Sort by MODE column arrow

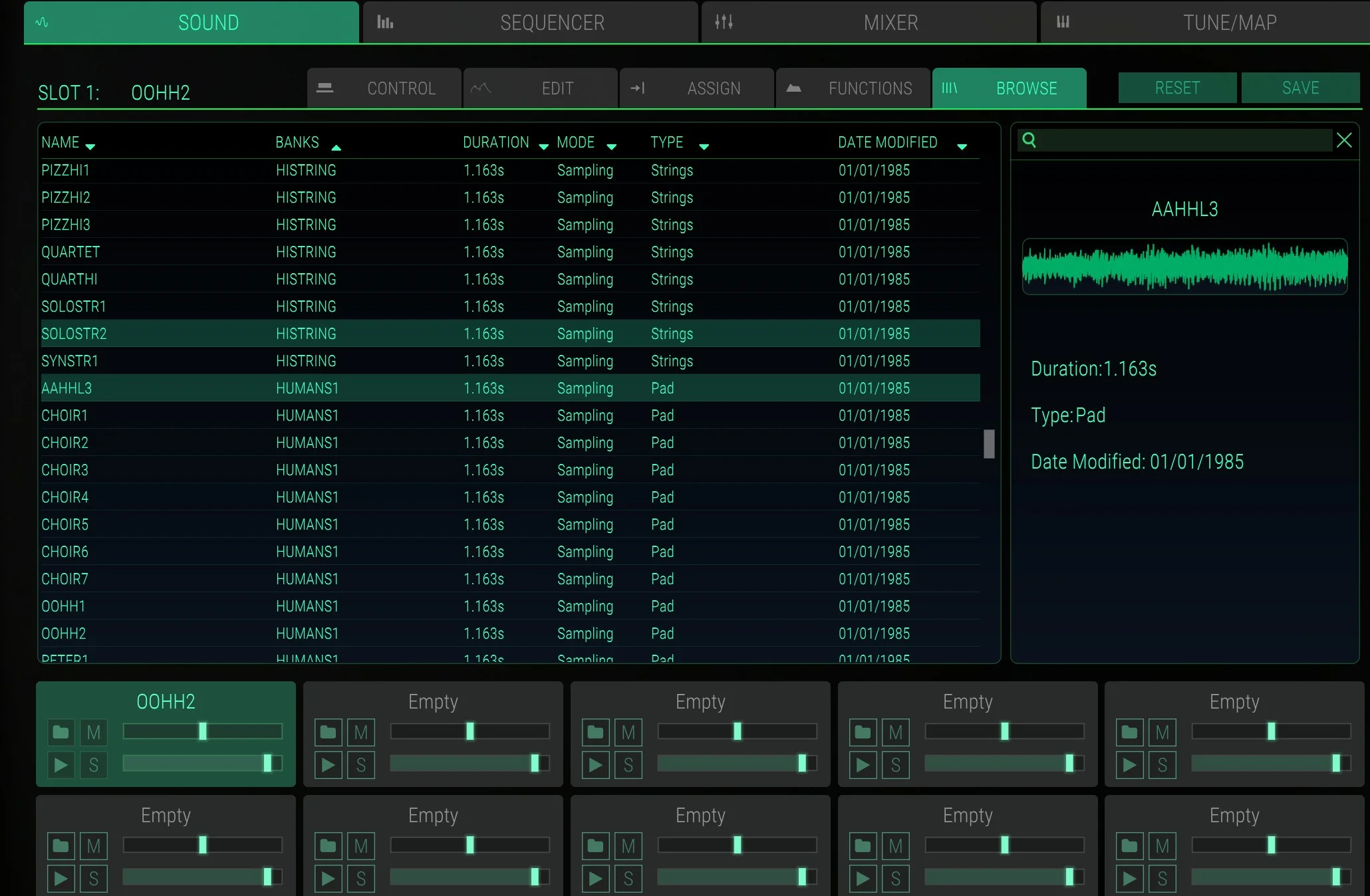click(x=612, y=147)
